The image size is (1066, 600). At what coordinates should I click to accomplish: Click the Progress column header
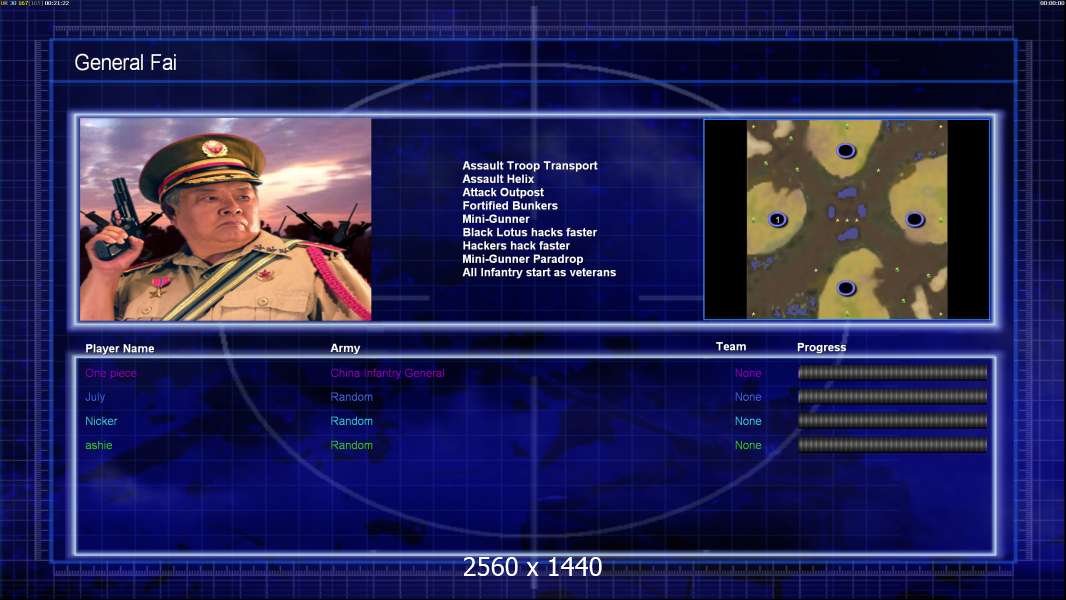point(821,347)
